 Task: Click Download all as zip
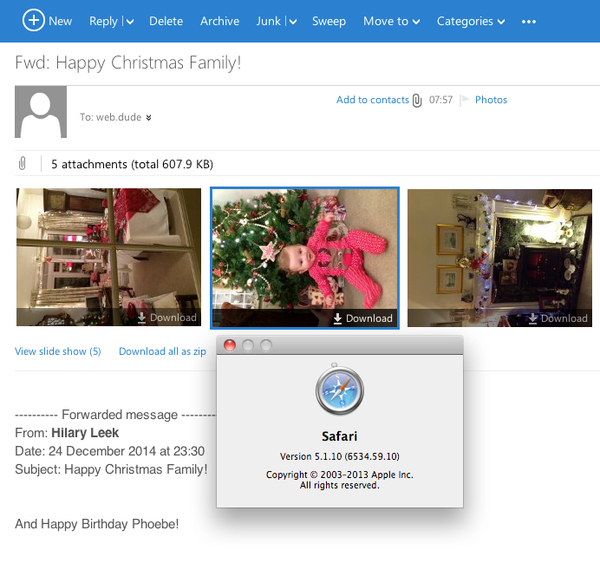[162, 351]
